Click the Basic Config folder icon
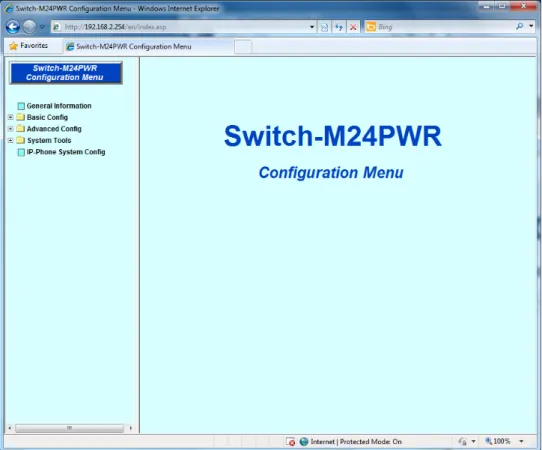 21,117
